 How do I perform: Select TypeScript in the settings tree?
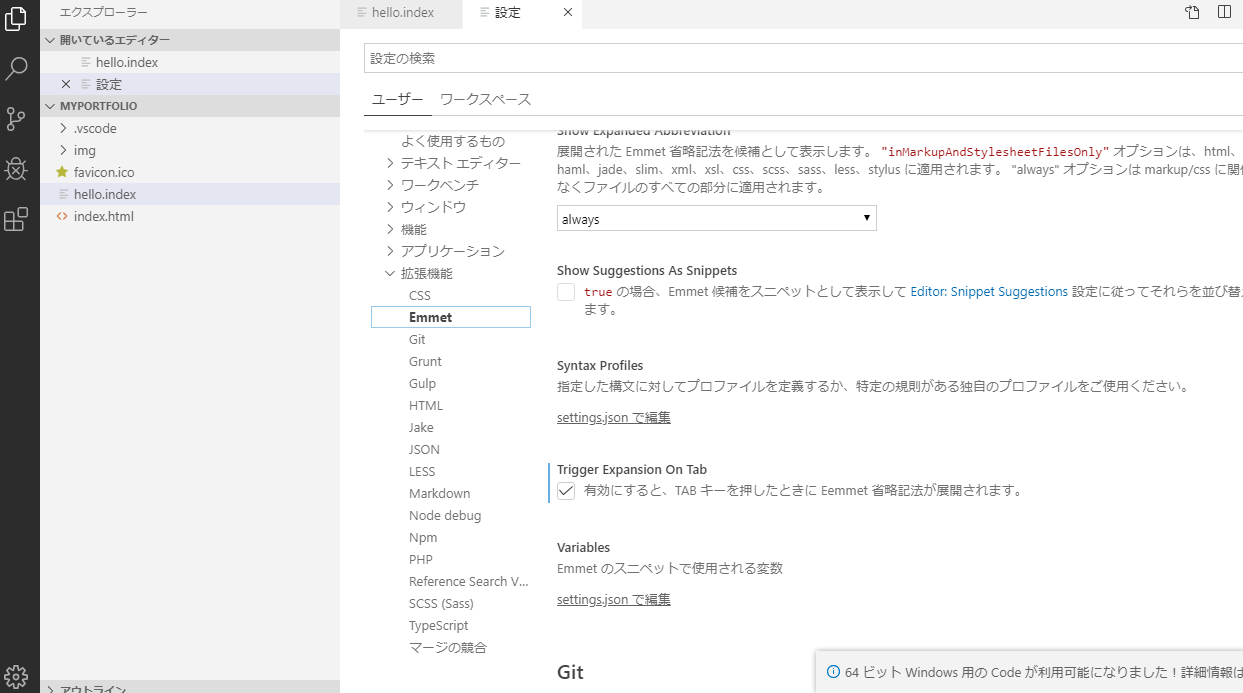(x=438, y=625)
